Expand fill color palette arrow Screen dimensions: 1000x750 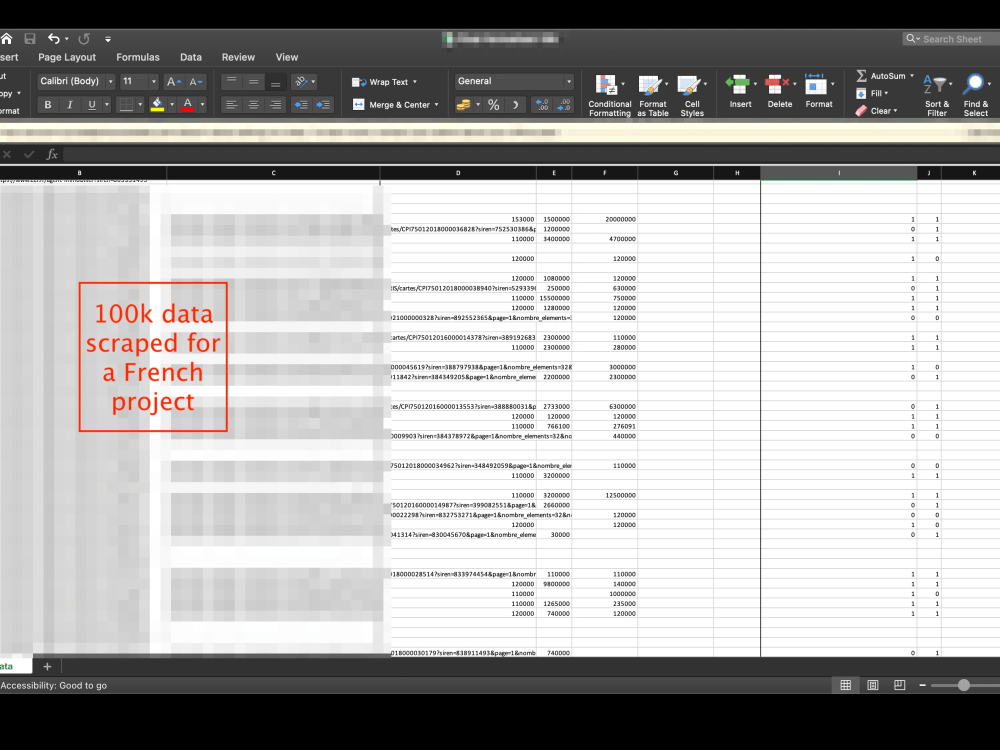[x=172, y=105]
